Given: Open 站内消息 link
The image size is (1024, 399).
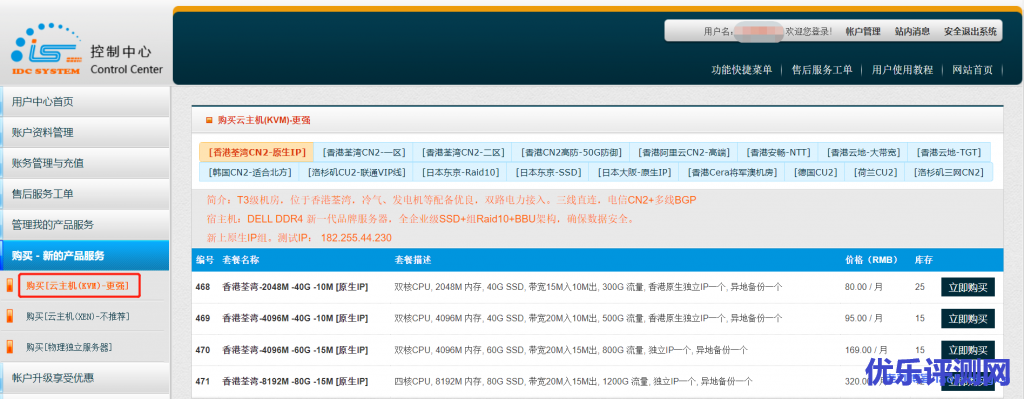Looking at the screenshot, I should click(912, 31).
